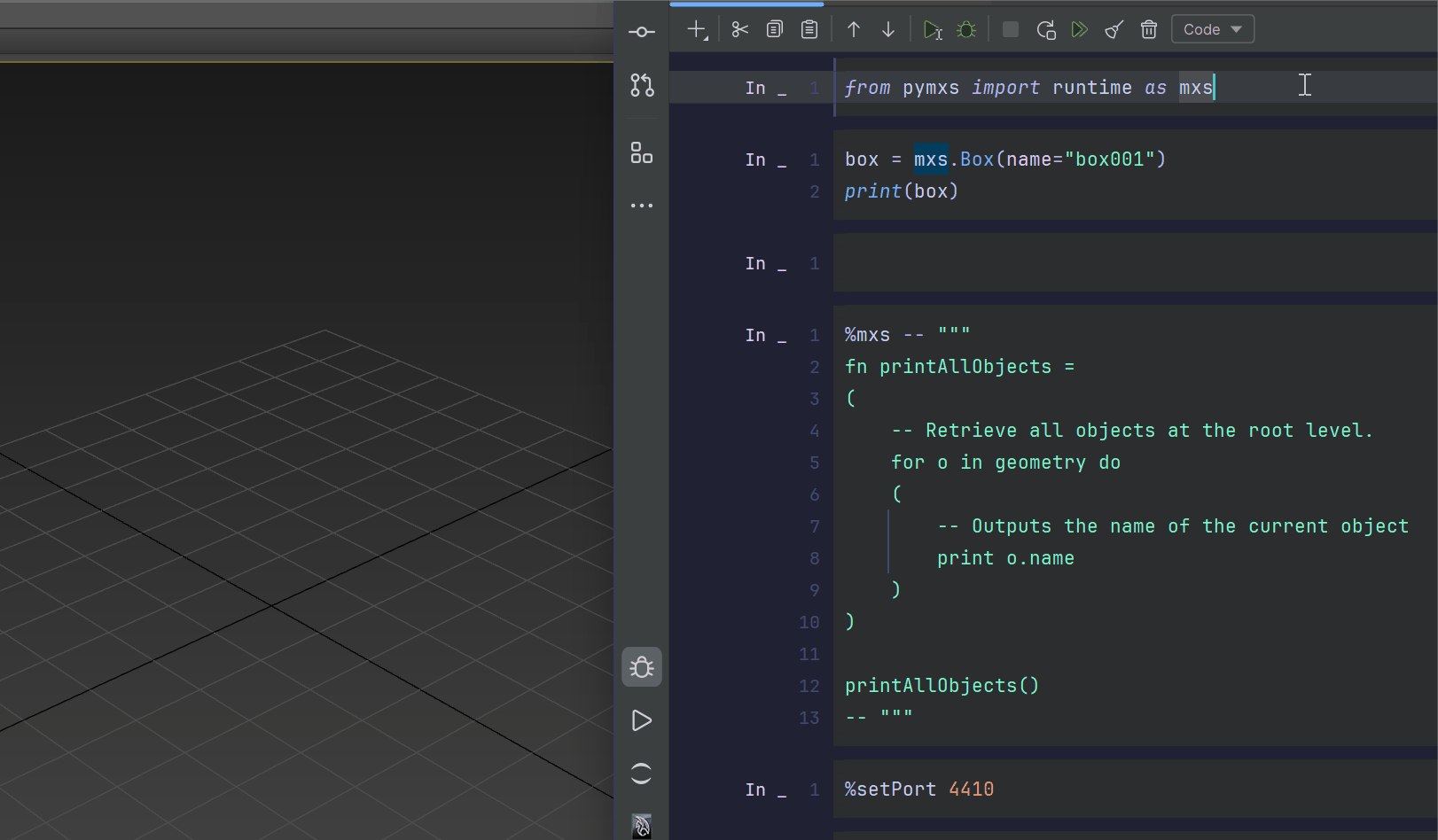Click the pymxs import line
The width and height of the screenshot is (1438, 840).
click(1028, 88)
